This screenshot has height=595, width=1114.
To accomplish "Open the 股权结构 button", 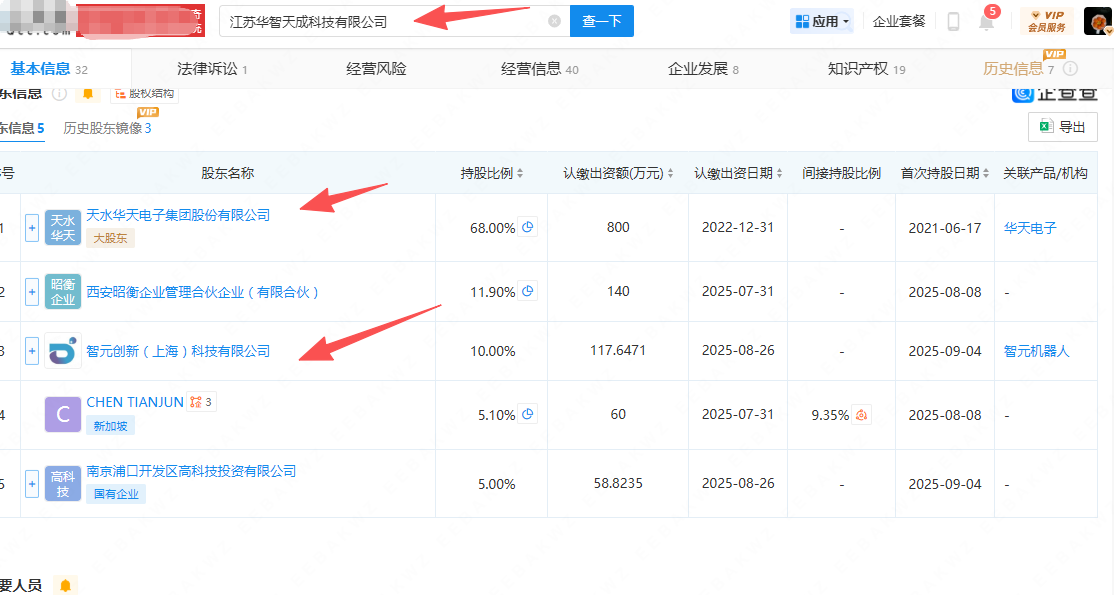I will coord(144,94).
